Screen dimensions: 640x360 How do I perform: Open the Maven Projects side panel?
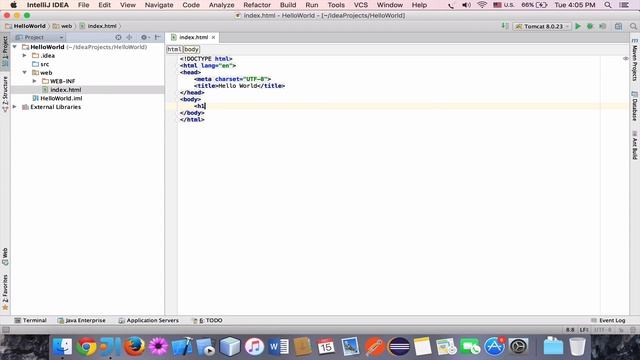click(635, 60)
